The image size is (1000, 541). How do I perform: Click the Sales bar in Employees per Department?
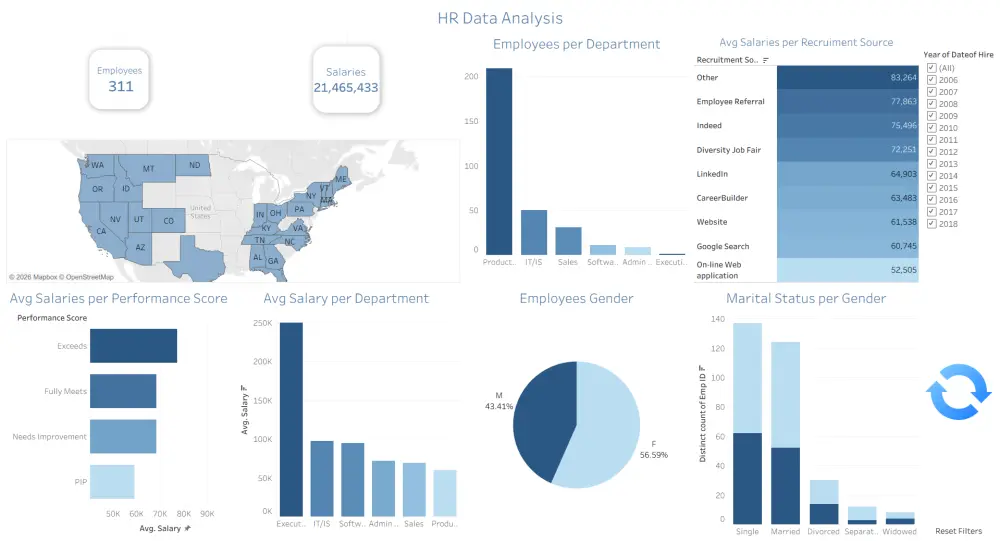click(568, 241)
